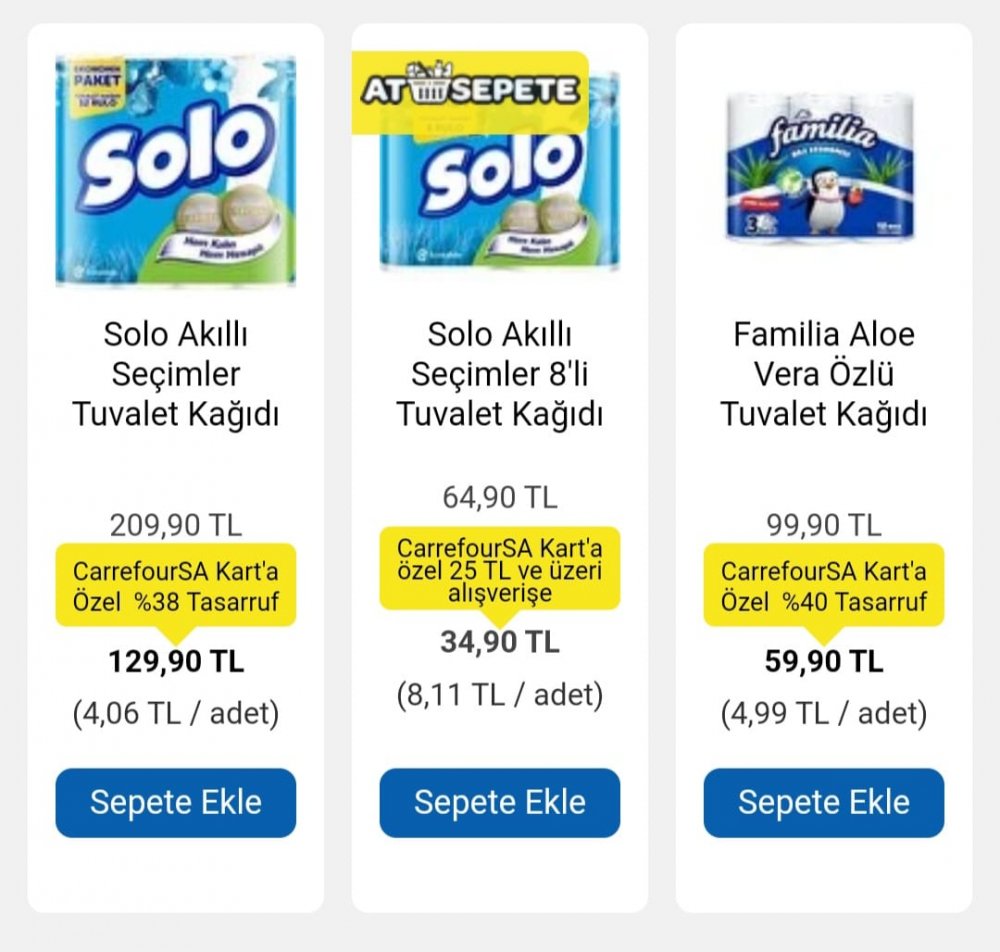Add Solo 209,90 TL pack to cart

(x=175, y=802)
